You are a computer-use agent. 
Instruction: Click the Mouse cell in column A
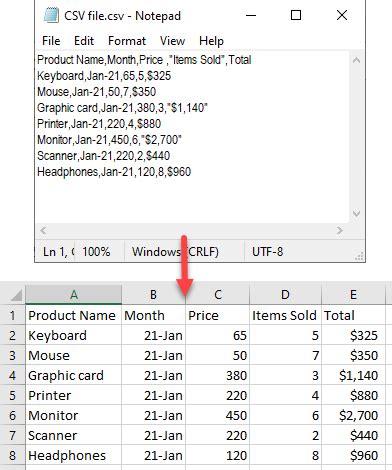tap(74, 355)
